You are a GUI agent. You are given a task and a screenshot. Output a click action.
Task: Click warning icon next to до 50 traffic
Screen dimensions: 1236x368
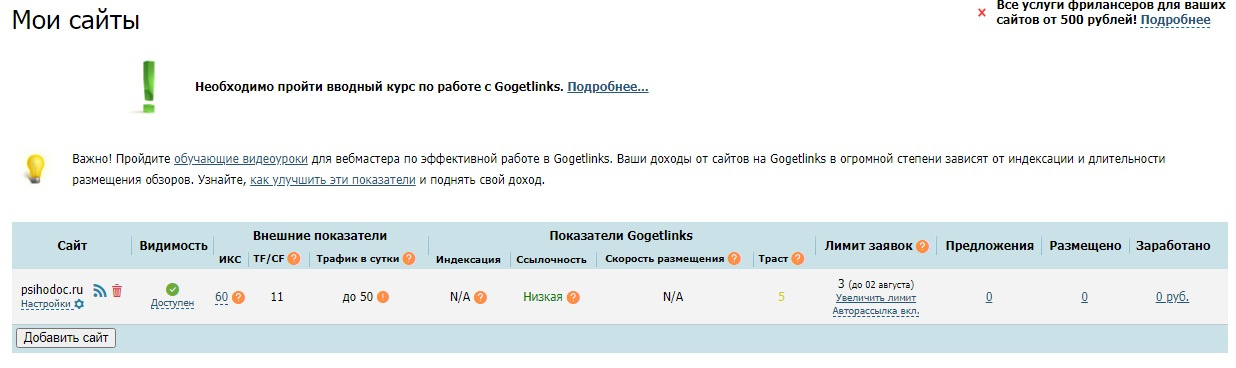[382, 297]
